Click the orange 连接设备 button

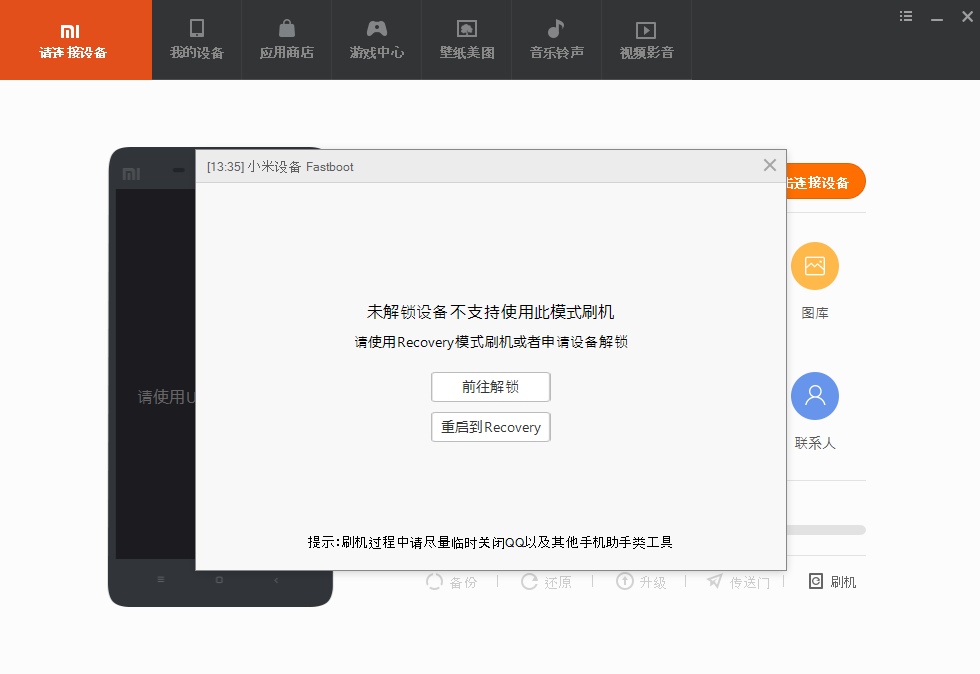826,182
